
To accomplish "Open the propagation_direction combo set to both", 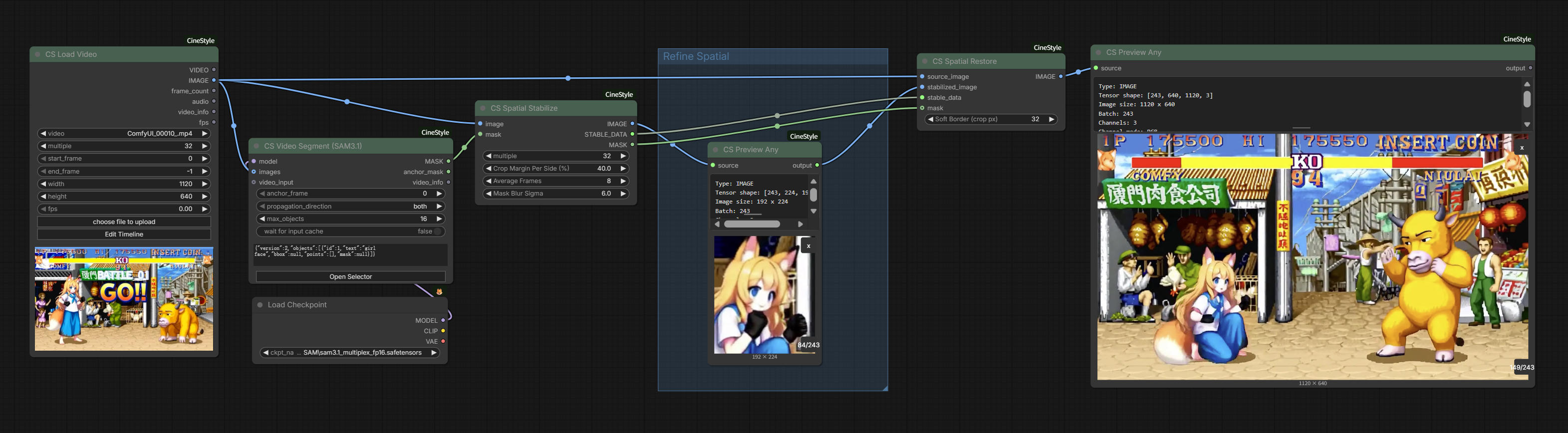I will (351, 206).
